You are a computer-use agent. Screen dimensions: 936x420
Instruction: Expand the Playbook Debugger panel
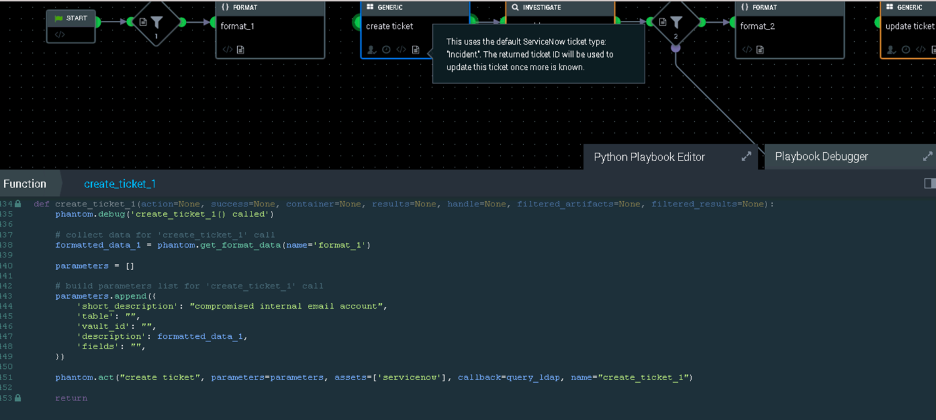click(927, 157)
